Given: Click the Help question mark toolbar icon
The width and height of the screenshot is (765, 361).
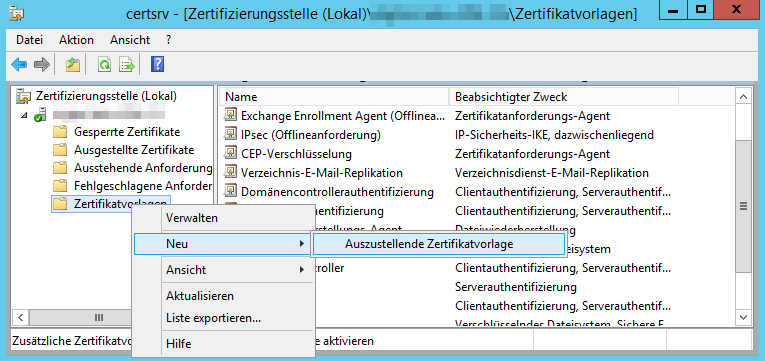Looking at the screenshot, I should 157,64.
